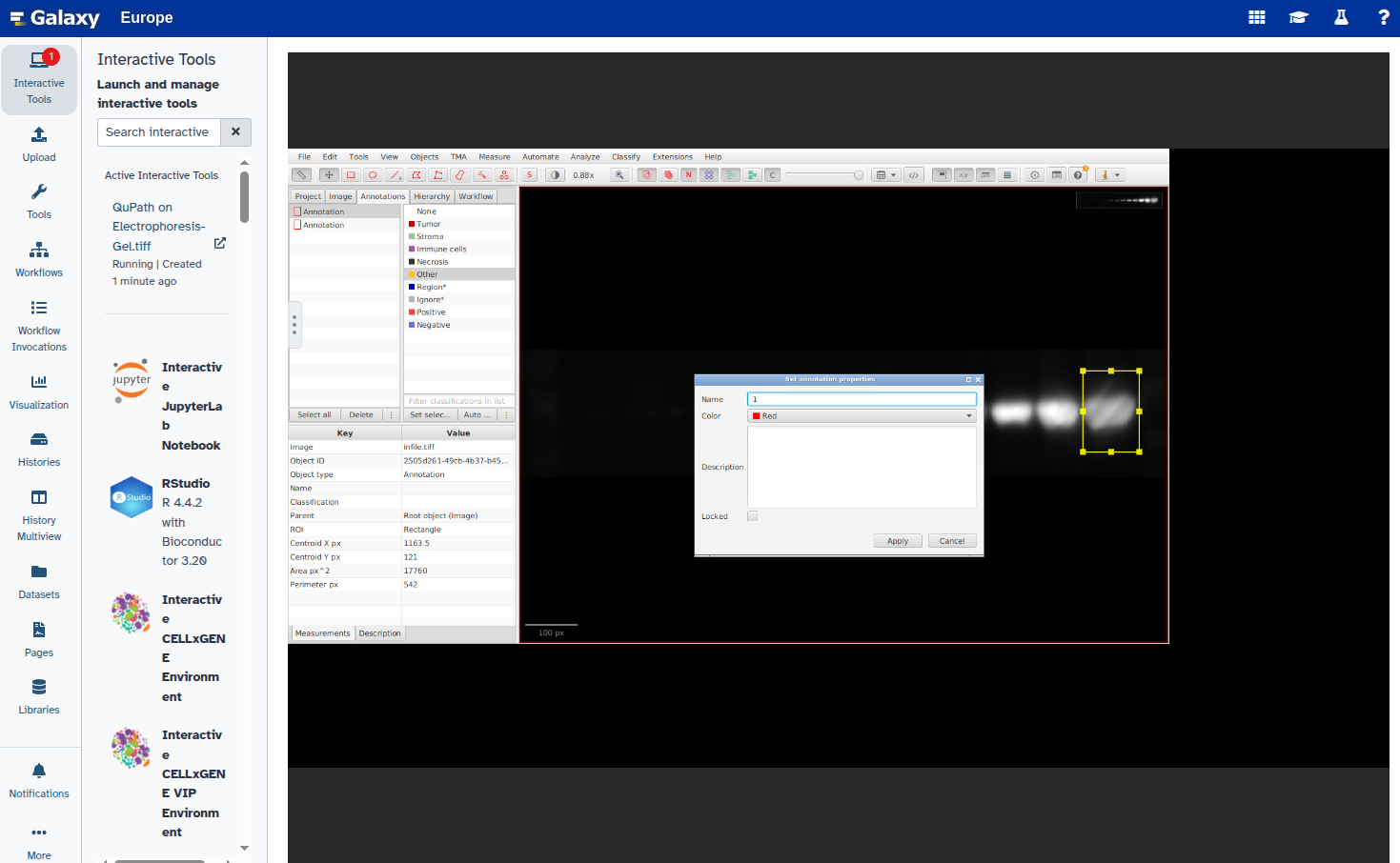The image size is (1400, 863).
Task: Toggle the scalebar display icon
Action: [x=985, y=175]
